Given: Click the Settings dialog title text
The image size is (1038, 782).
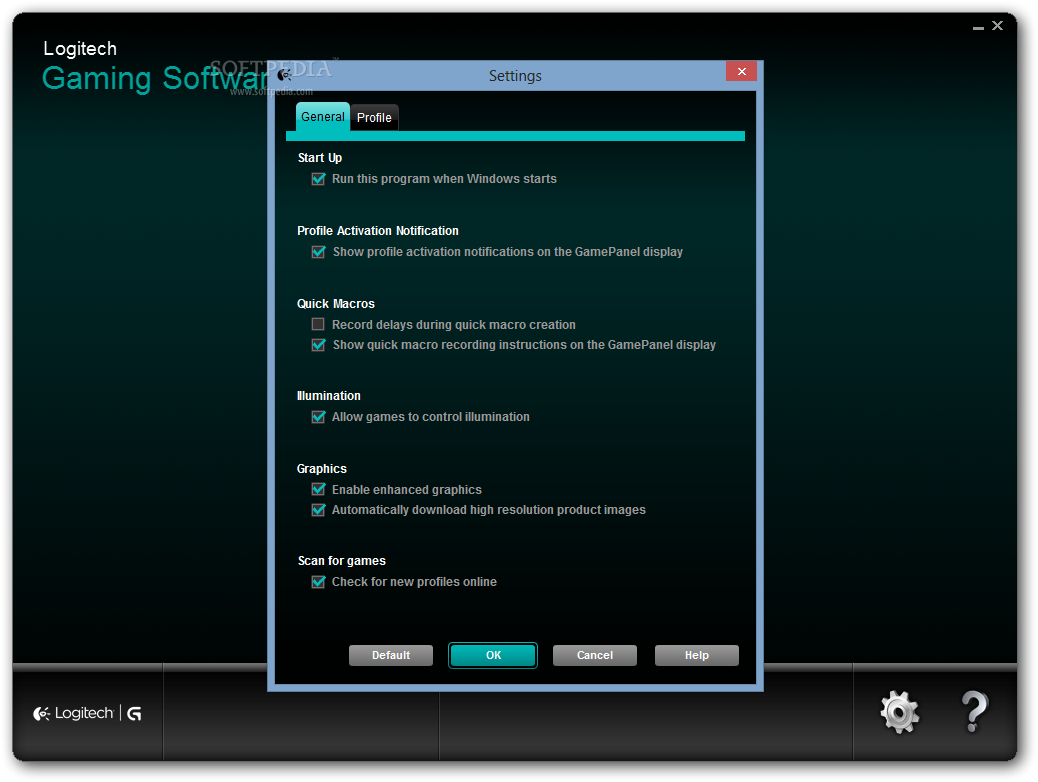Looking at the screenshot, I should point(515,76).
